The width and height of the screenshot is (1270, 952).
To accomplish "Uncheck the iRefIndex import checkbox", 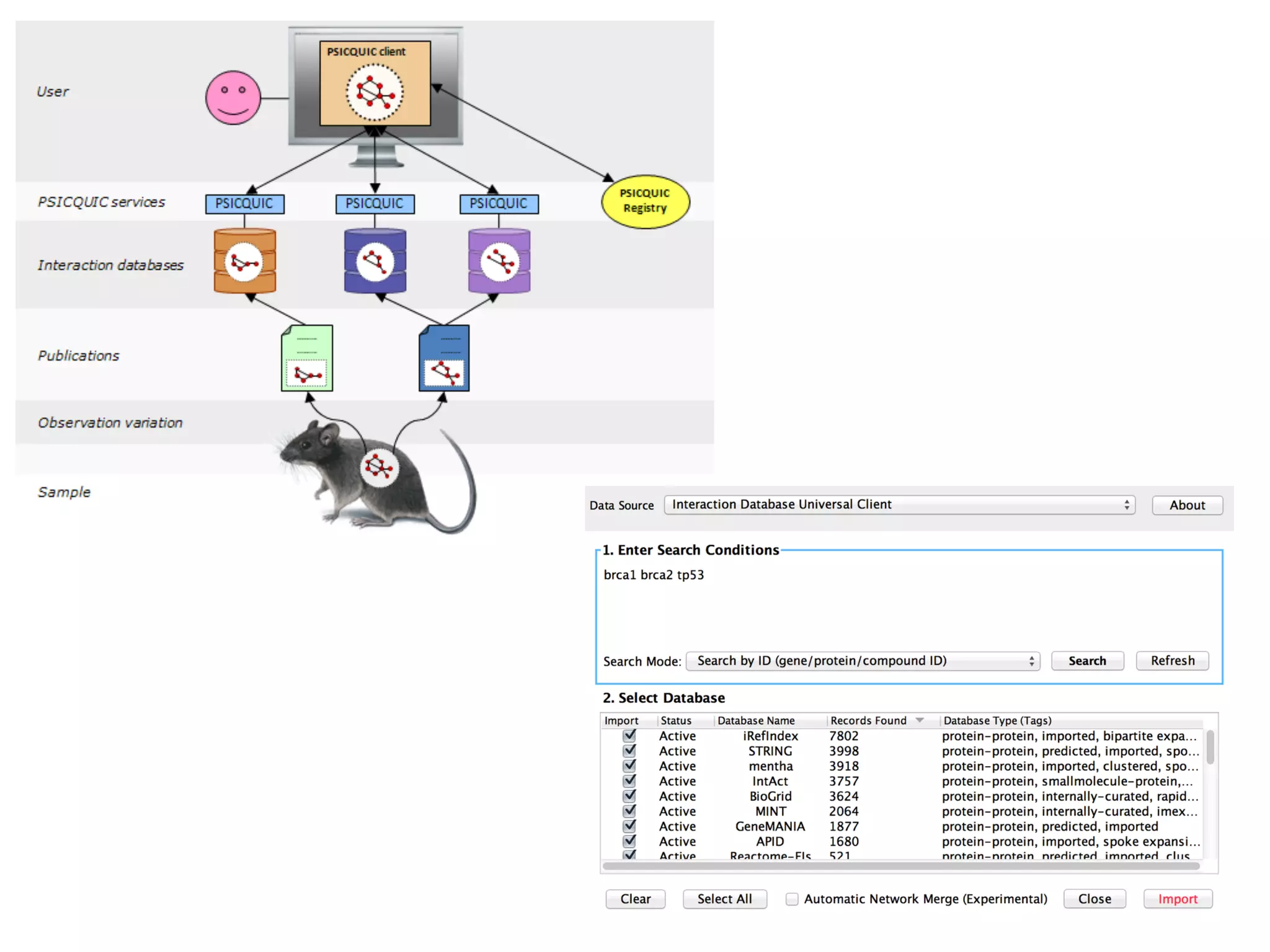I will pyautogui.click(x=629, y=736).
